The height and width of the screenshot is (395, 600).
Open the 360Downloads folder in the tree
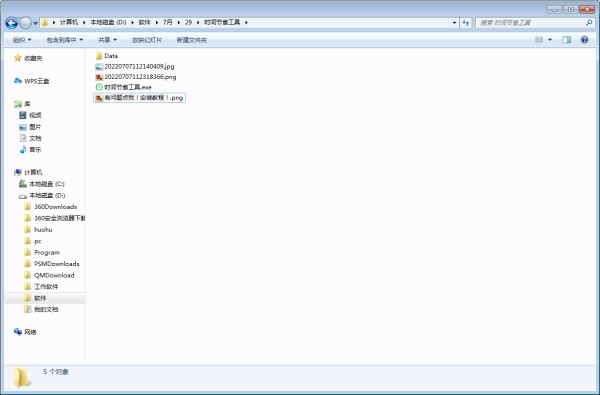(51, 207)
